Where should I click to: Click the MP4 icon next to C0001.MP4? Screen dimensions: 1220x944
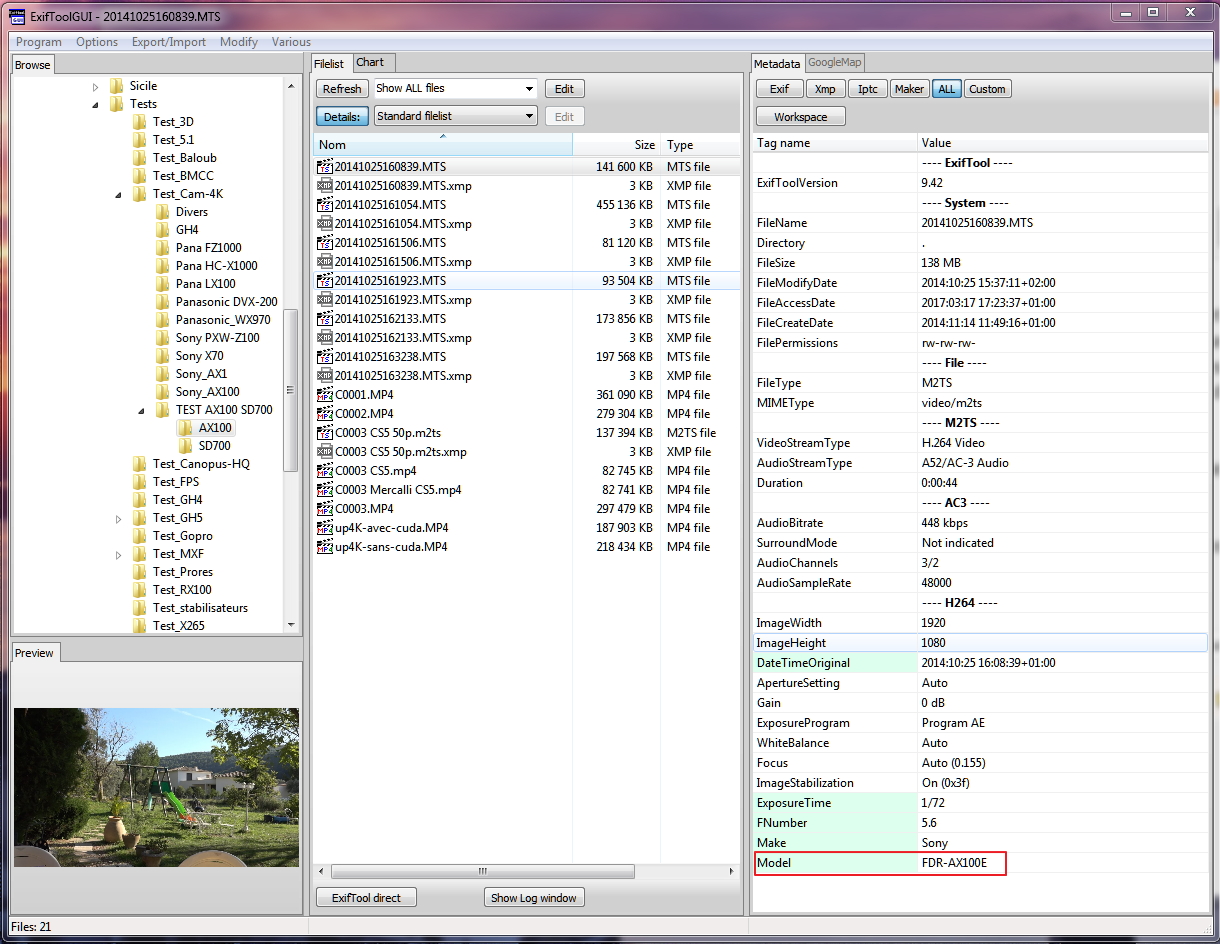pos(324,395)
